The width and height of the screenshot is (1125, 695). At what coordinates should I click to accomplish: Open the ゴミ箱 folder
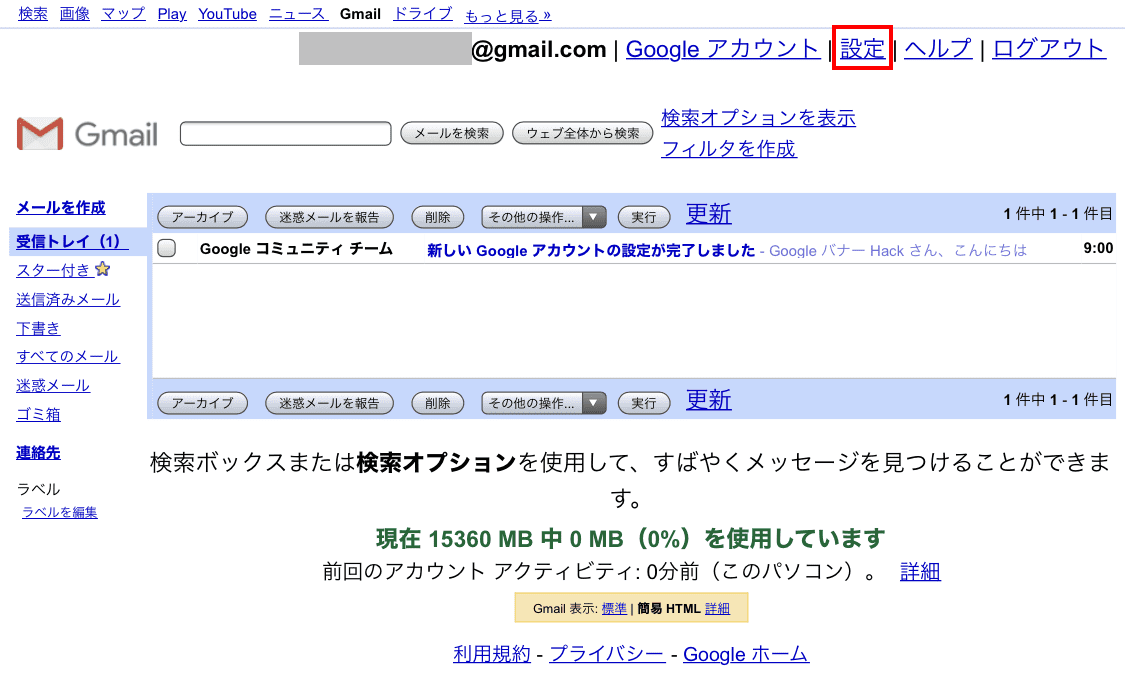click(x=39, y=414)
